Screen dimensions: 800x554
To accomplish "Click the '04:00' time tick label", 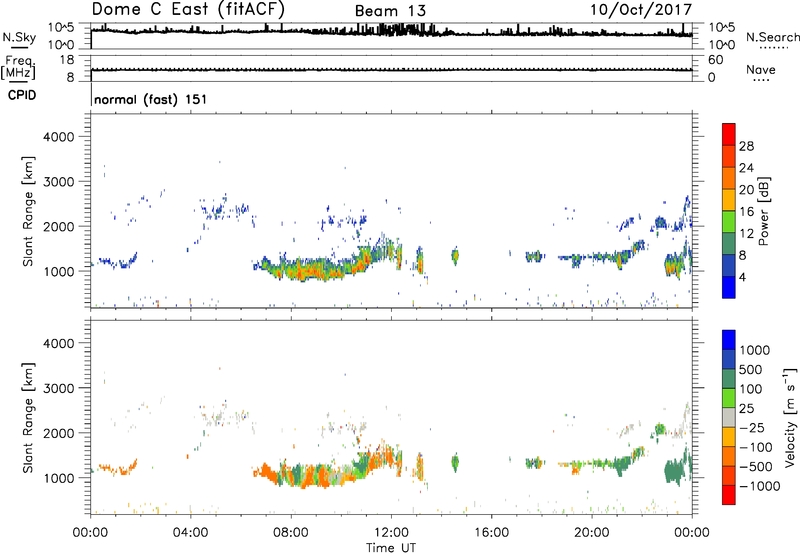I will coord(190,533).
